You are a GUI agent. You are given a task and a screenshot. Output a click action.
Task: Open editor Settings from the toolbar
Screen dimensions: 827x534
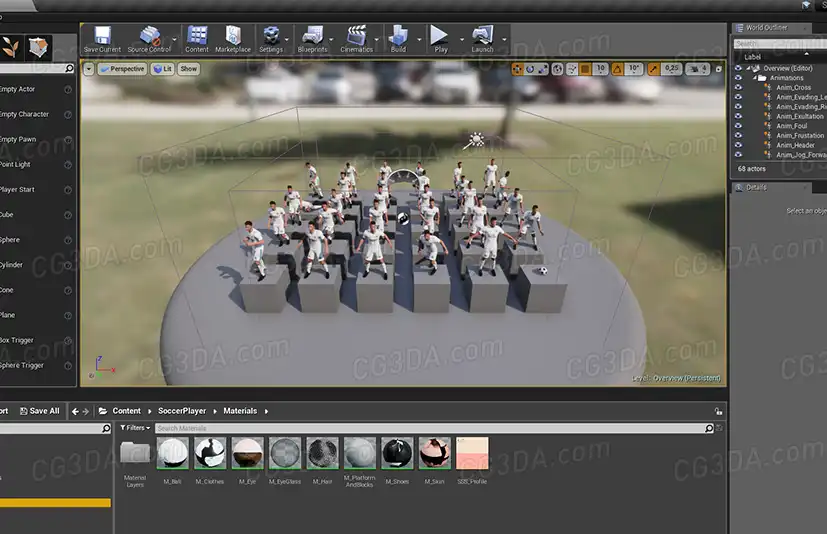[271, 39]
